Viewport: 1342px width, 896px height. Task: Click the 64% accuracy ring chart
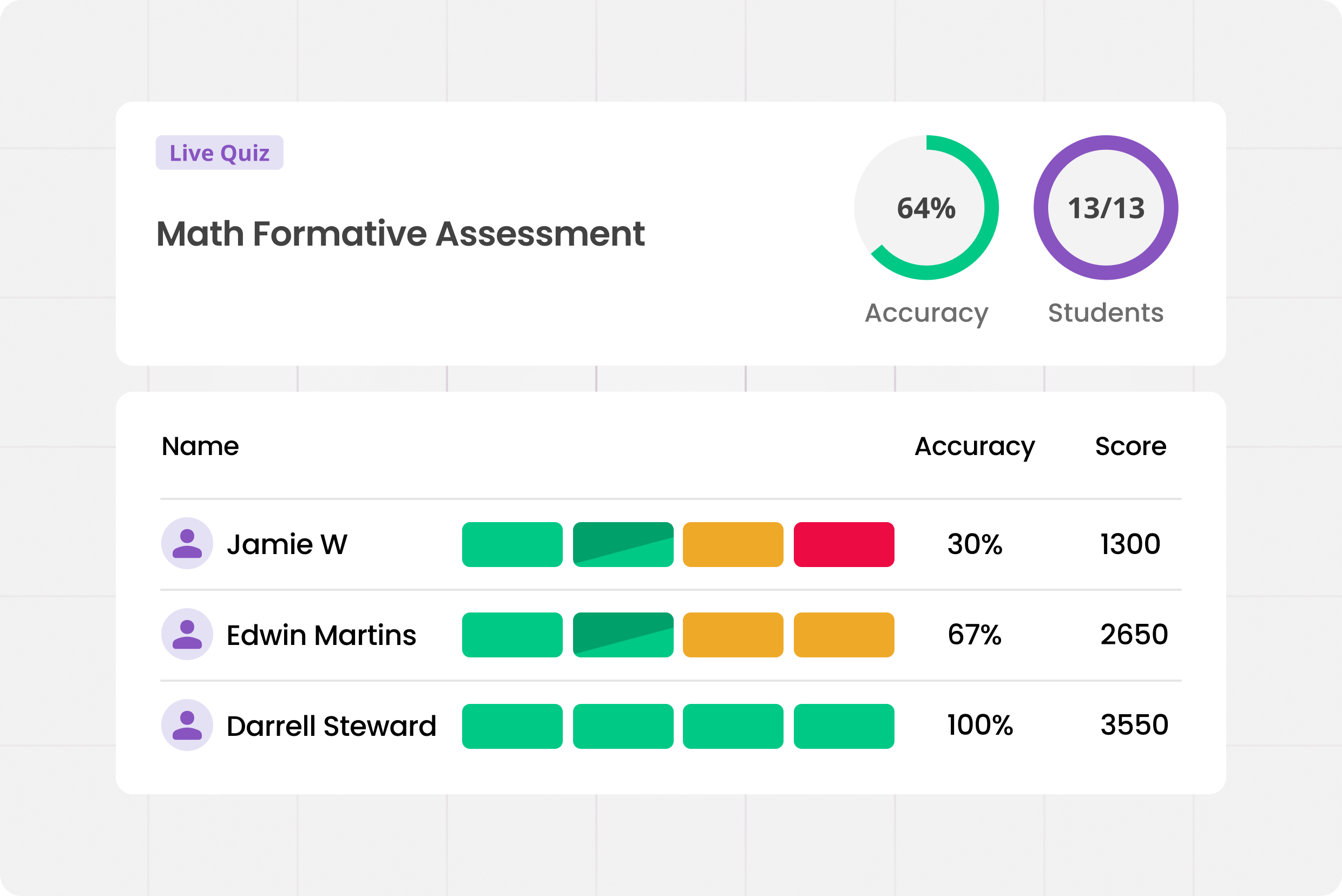point(926,207)
